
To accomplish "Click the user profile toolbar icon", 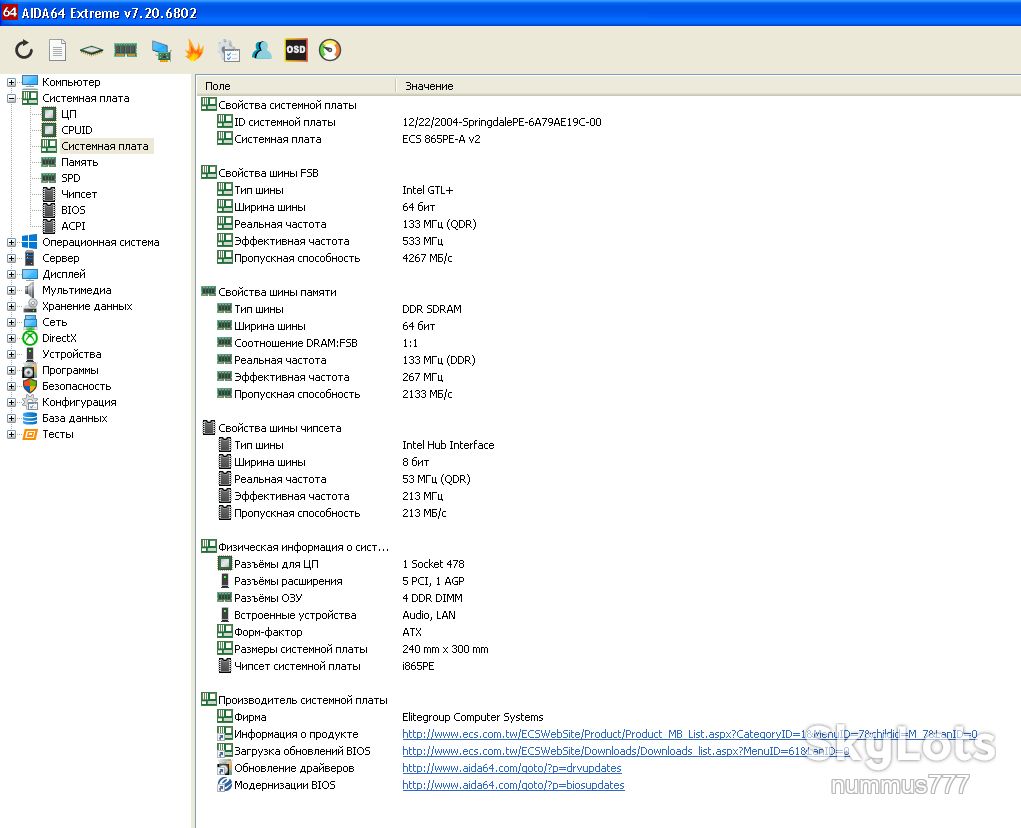I will point(262,50).
